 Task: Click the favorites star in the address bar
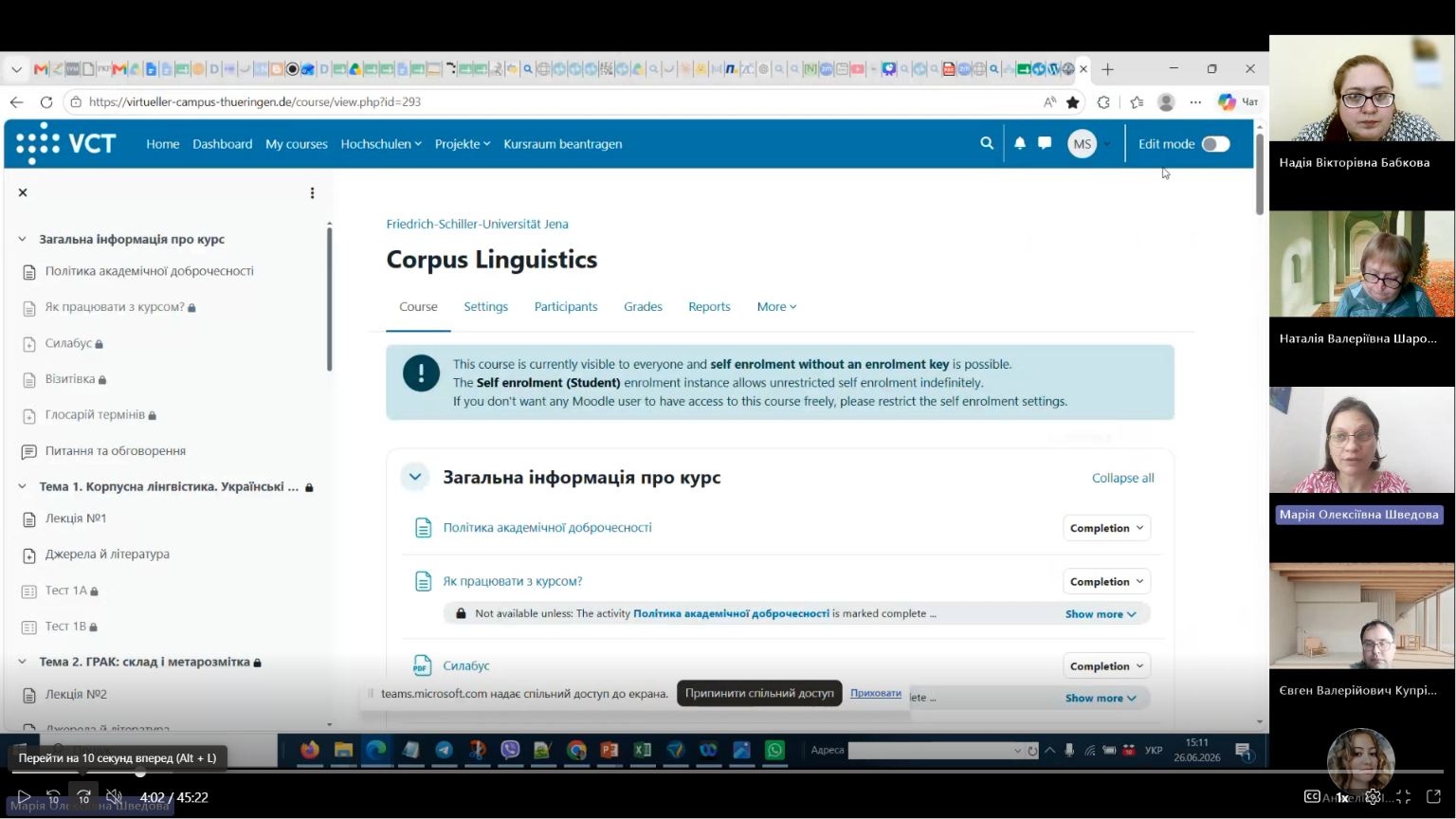(1073, 101)
